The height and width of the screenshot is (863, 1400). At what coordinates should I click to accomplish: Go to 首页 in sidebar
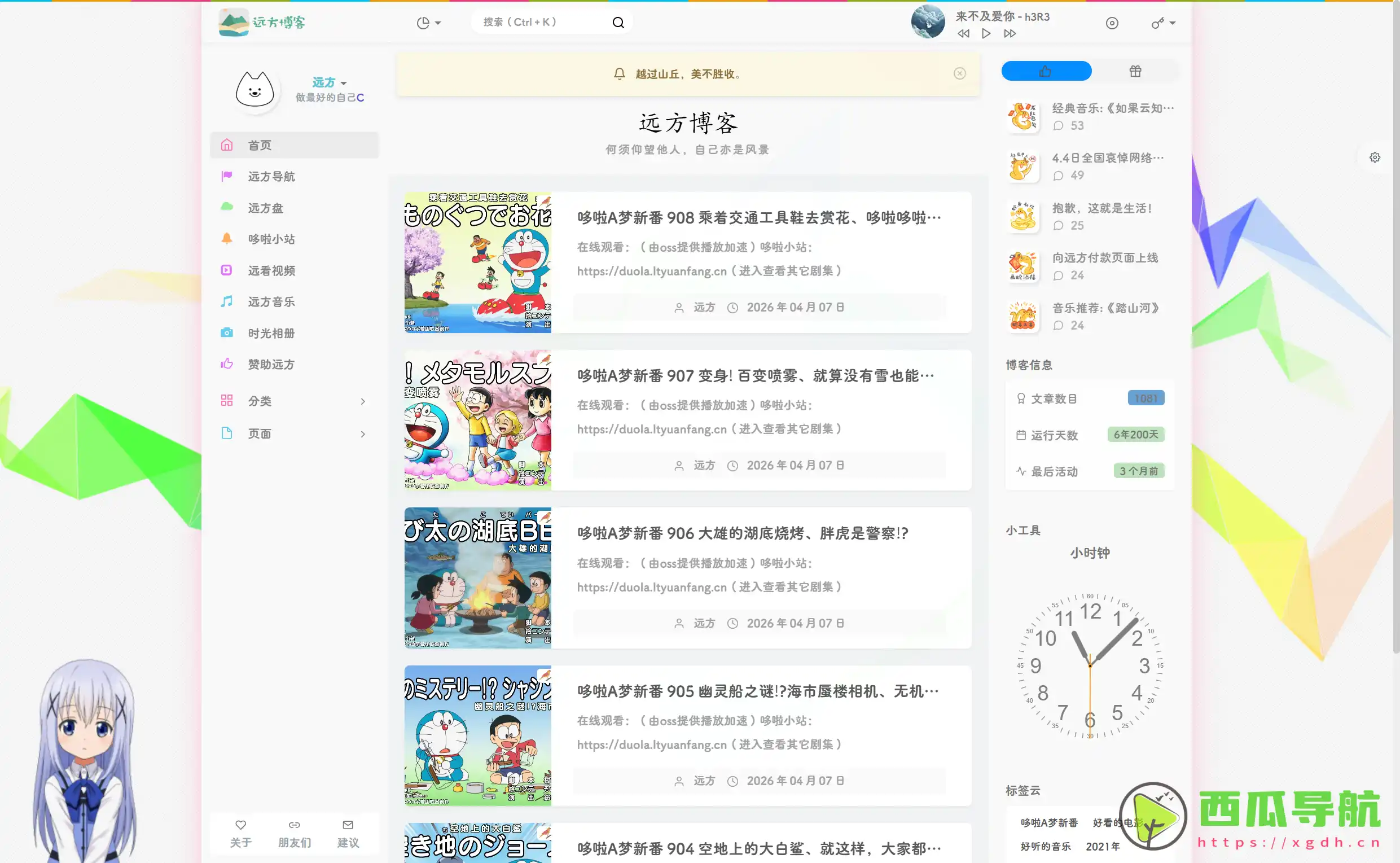[295, 145]
